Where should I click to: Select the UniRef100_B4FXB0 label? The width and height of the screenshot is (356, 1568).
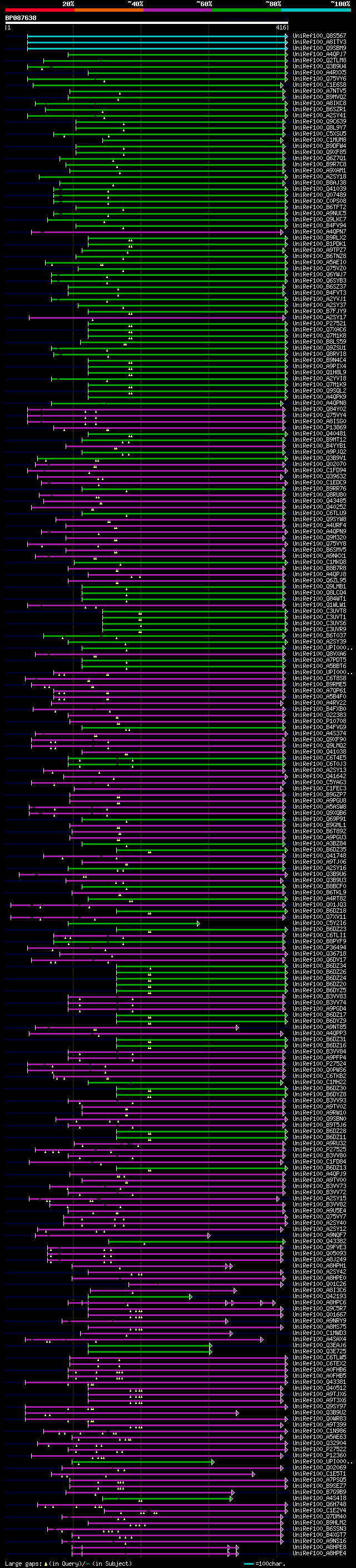click(x=319, y=709)
